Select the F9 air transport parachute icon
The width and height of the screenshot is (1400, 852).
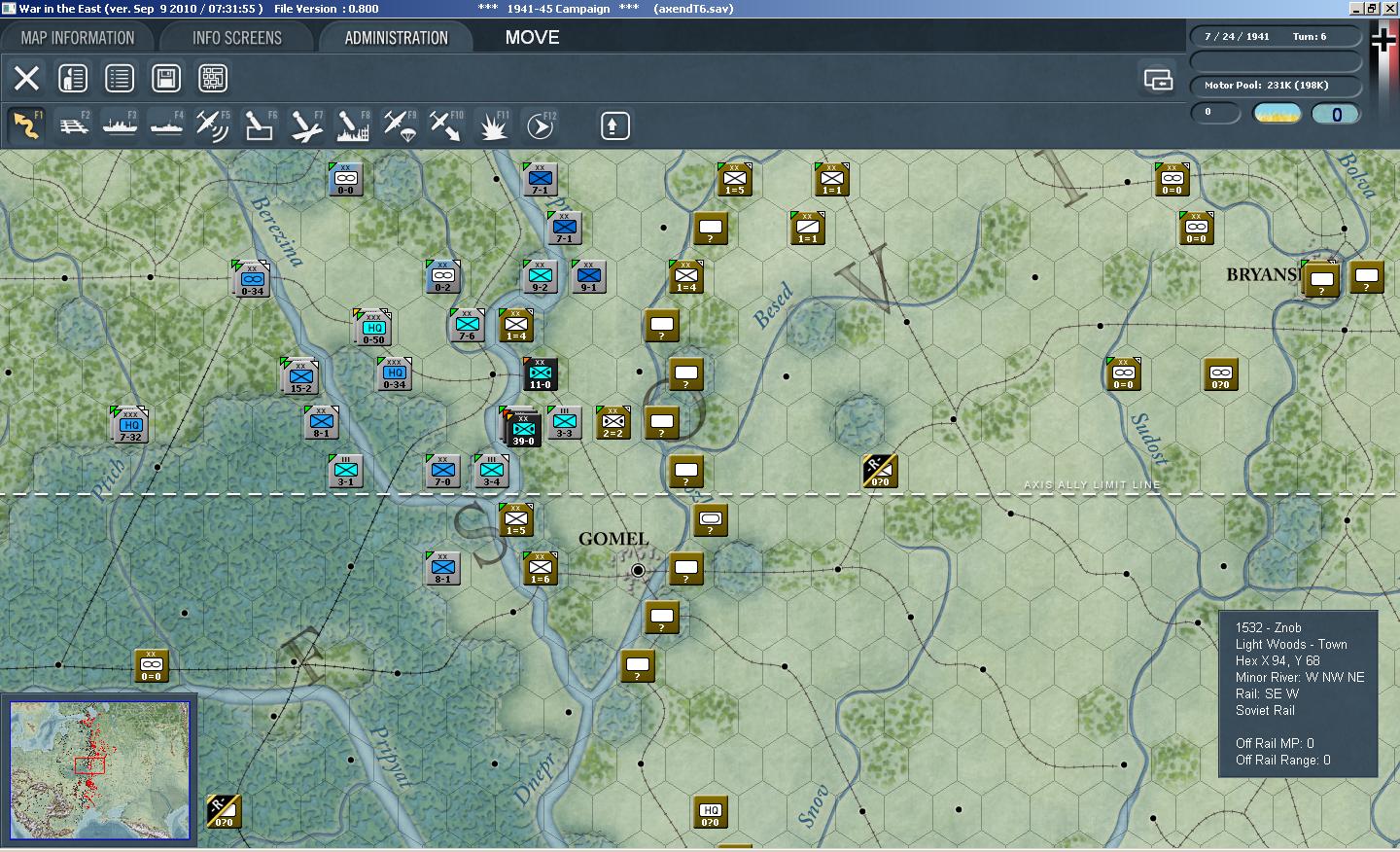tap(400, 125)
